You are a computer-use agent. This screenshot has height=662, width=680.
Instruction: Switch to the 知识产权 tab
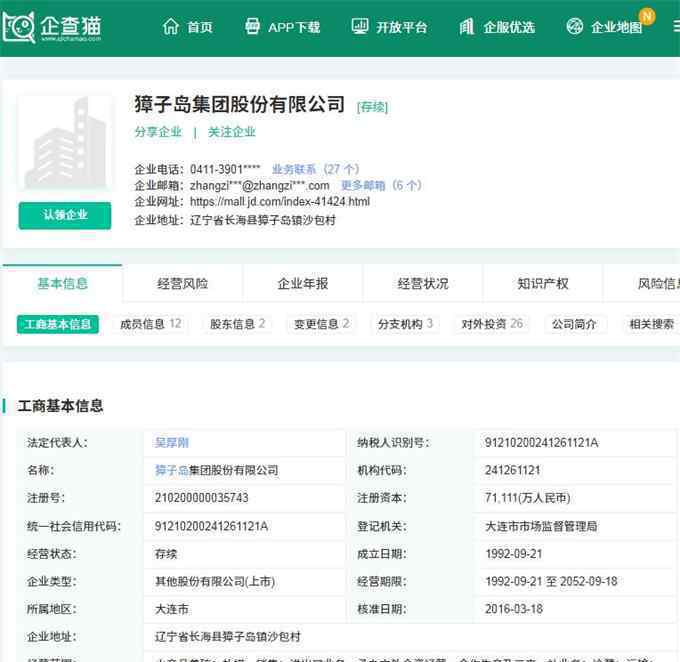(543, 283)
